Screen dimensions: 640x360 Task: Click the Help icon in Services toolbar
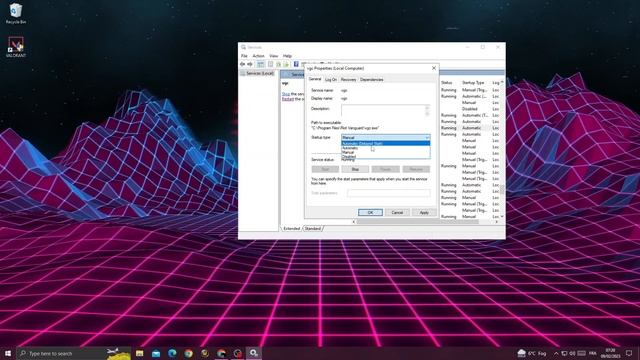tap(296, 64)
